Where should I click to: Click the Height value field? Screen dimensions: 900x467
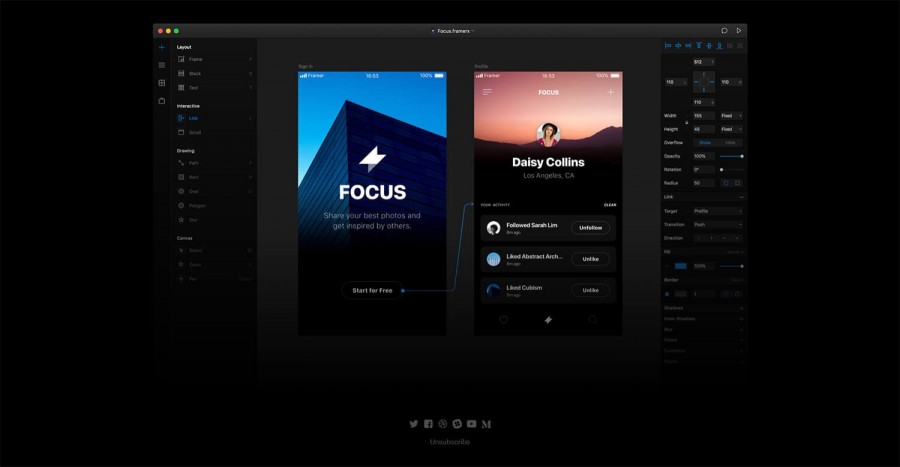pyautogui.click(x=704, y=130)
